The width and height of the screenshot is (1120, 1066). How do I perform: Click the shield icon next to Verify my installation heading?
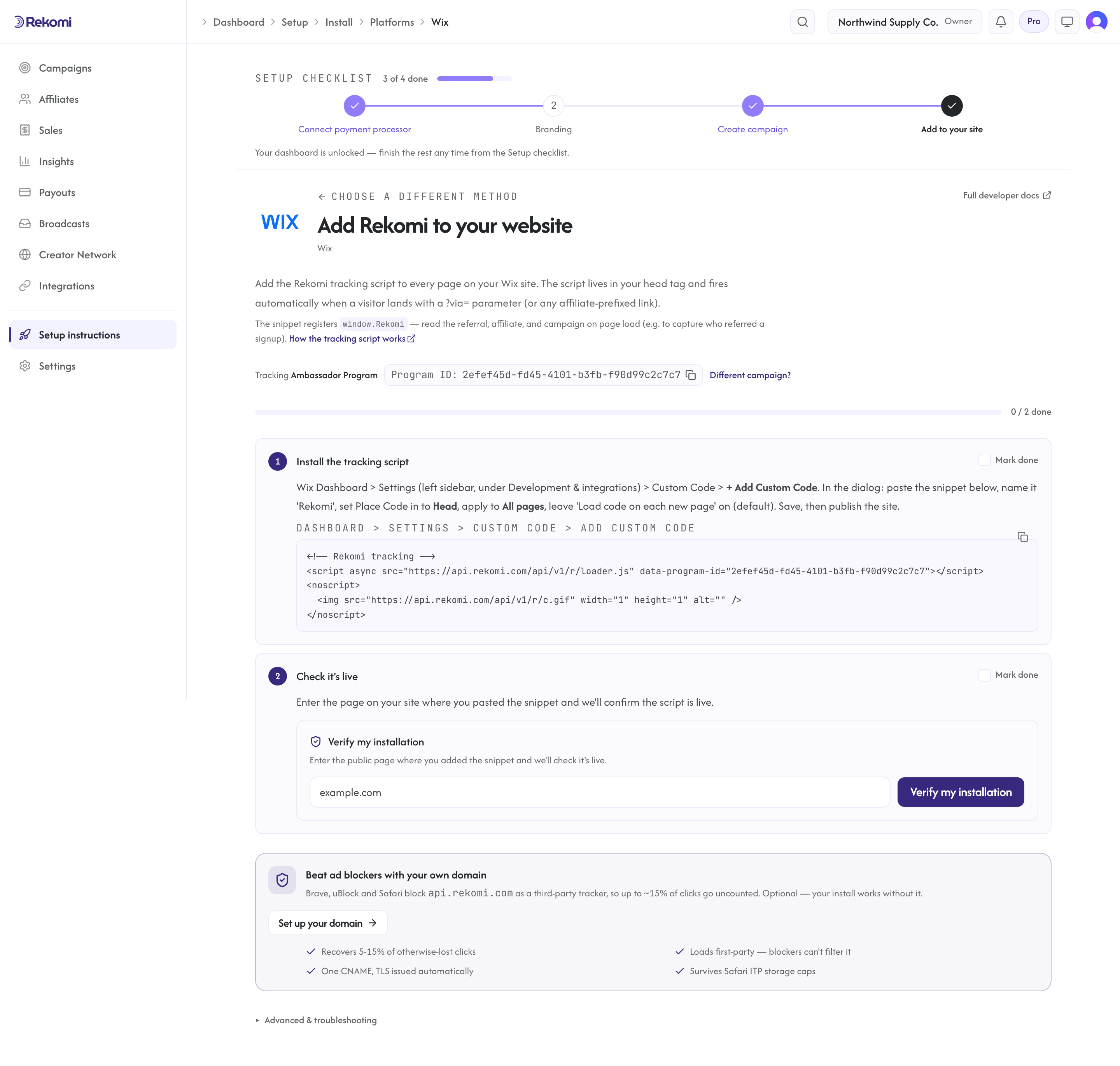pyautogui.click(x=316, y=742)
